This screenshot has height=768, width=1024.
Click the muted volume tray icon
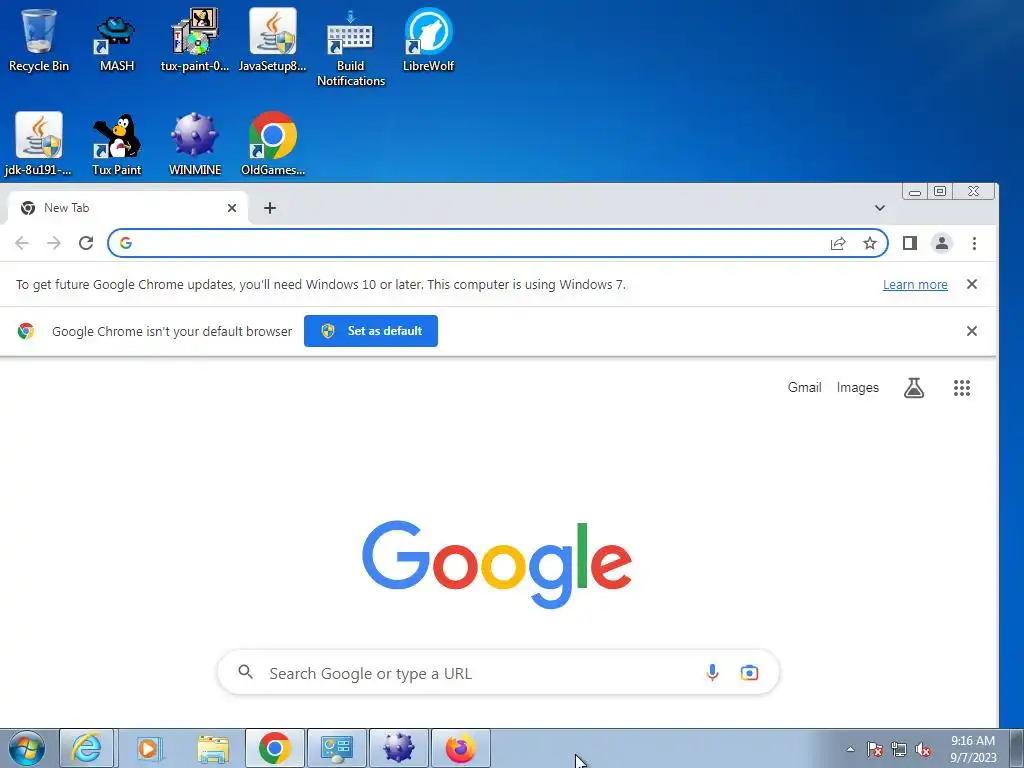click(x=923, y=749)
